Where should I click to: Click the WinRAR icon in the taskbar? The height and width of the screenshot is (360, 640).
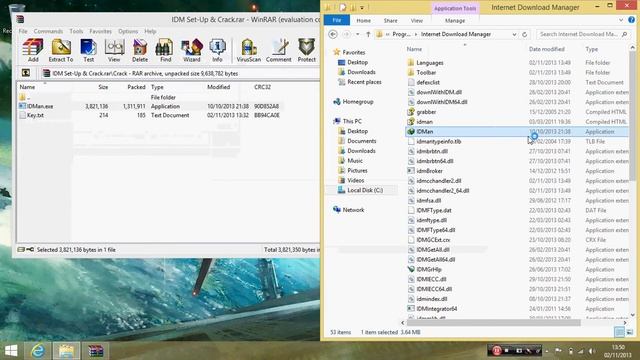[x=96, y=351]
